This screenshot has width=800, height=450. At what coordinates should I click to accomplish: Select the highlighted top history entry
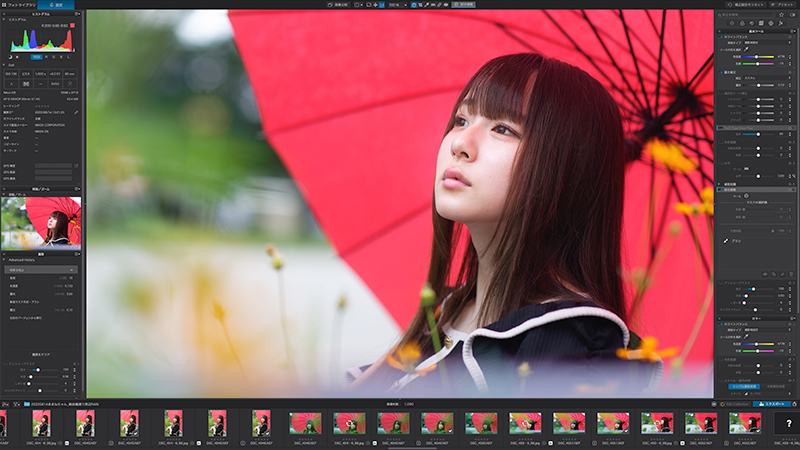click(x=41, y=269)
